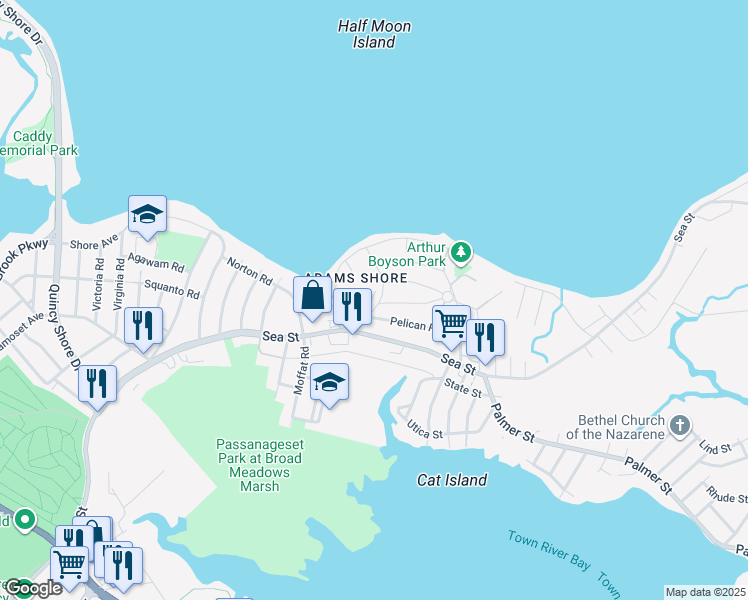Click the school marker near Shore Ave
This screenshot has width=748, height=600.
pyautogui.click(x=147, y=215)
